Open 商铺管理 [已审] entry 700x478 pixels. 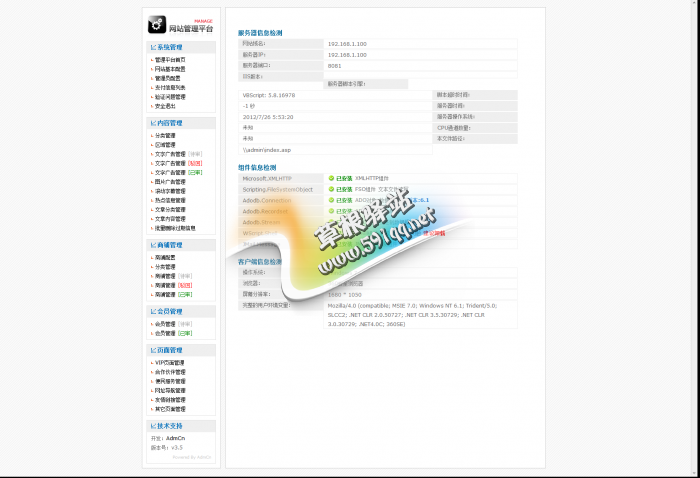[174, 295]
